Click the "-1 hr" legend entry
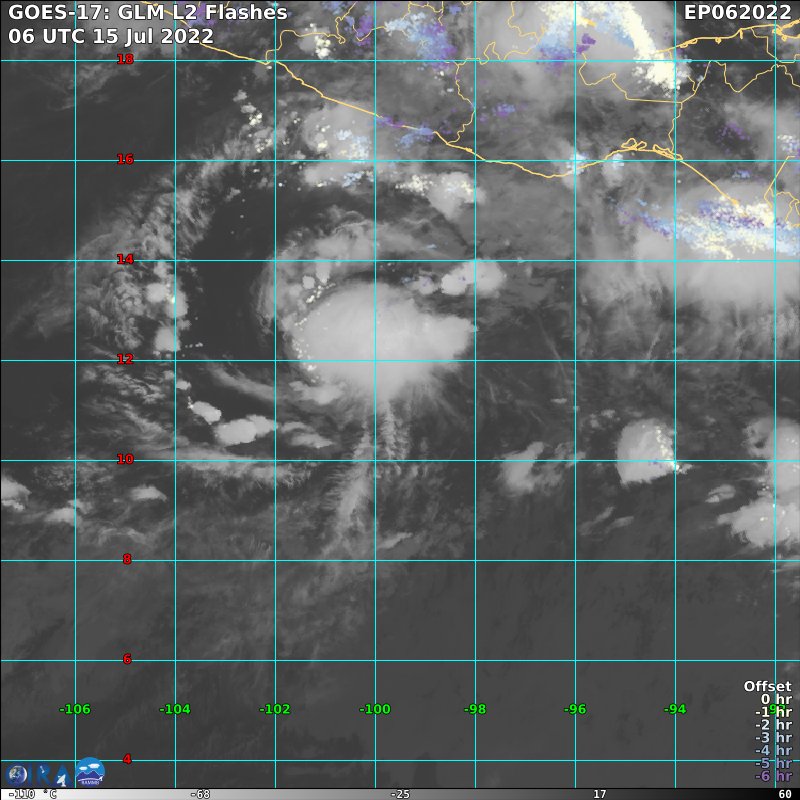The height and width of the screenshot is (800, 800). (773, 712)
